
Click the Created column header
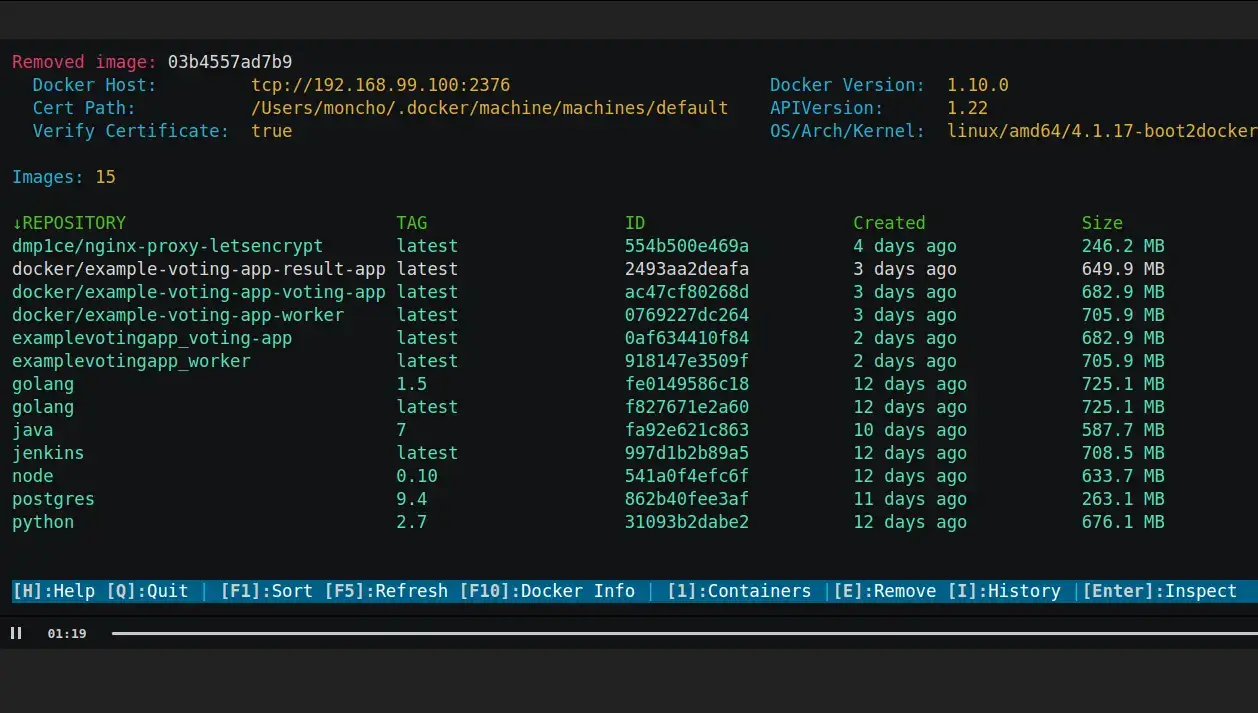click(x=889, y=223)
